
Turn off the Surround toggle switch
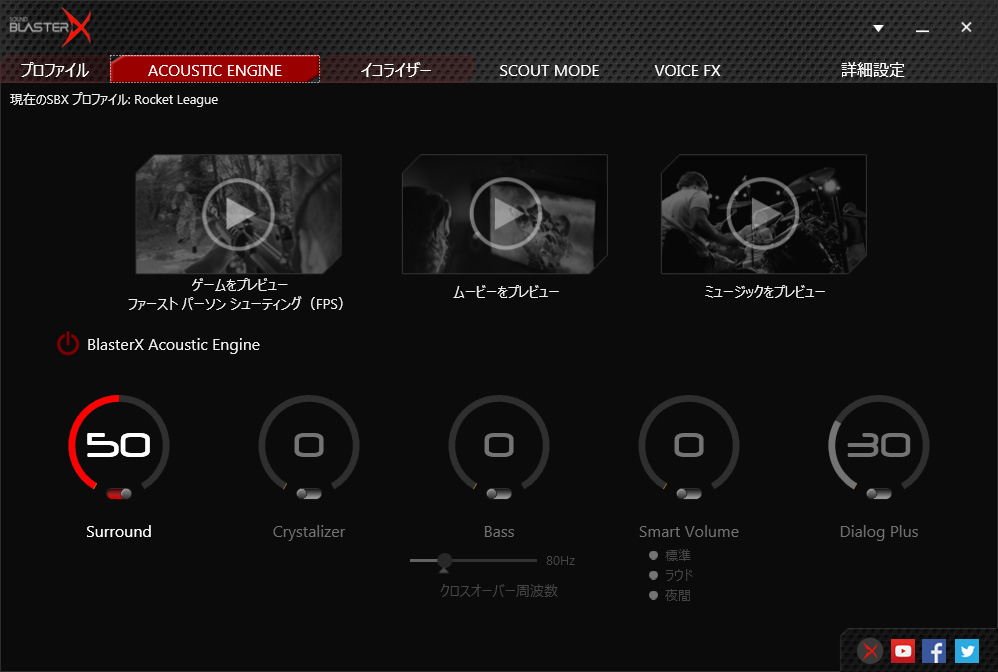(119, 493)
